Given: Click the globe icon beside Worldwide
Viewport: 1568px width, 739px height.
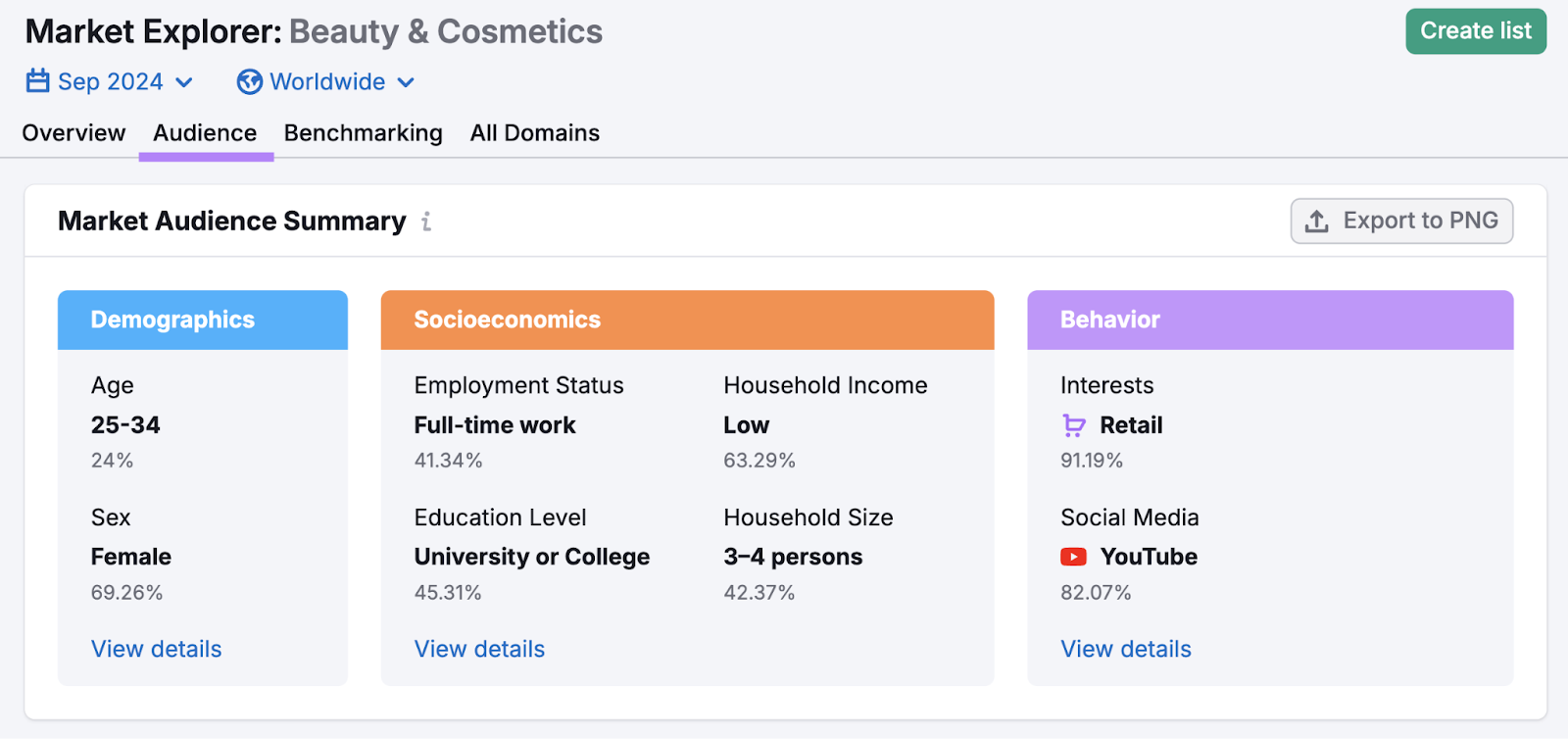Looking at the screenshot, I should coord(249,82).
